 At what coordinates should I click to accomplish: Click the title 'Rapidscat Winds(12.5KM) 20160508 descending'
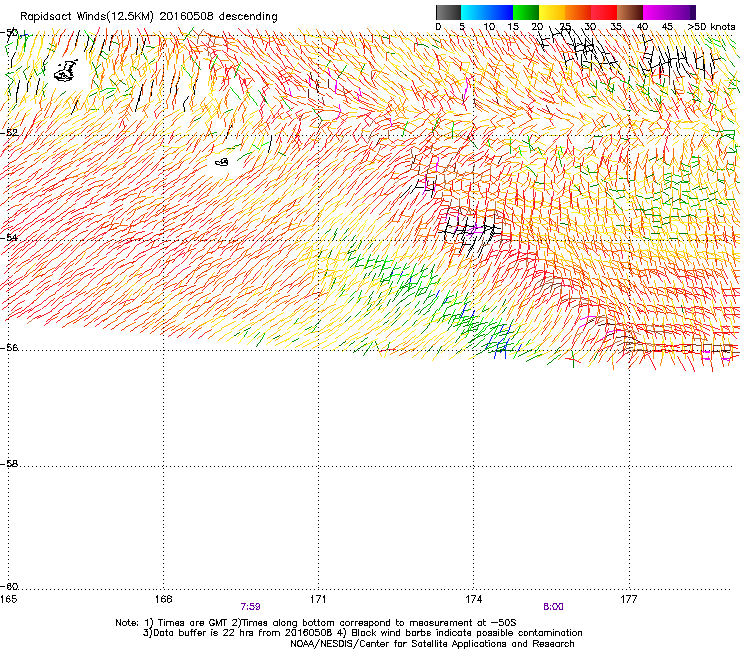coord(149,17)
